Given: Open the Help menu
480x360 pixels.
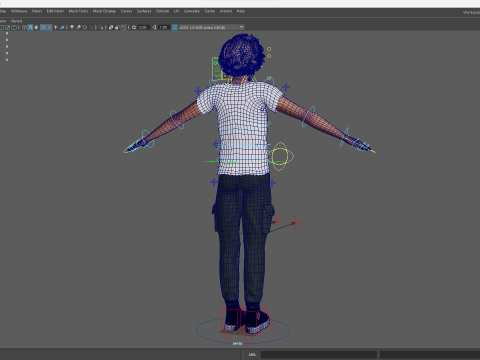Looking at the screenshot, I should click(x=241, y=11).
